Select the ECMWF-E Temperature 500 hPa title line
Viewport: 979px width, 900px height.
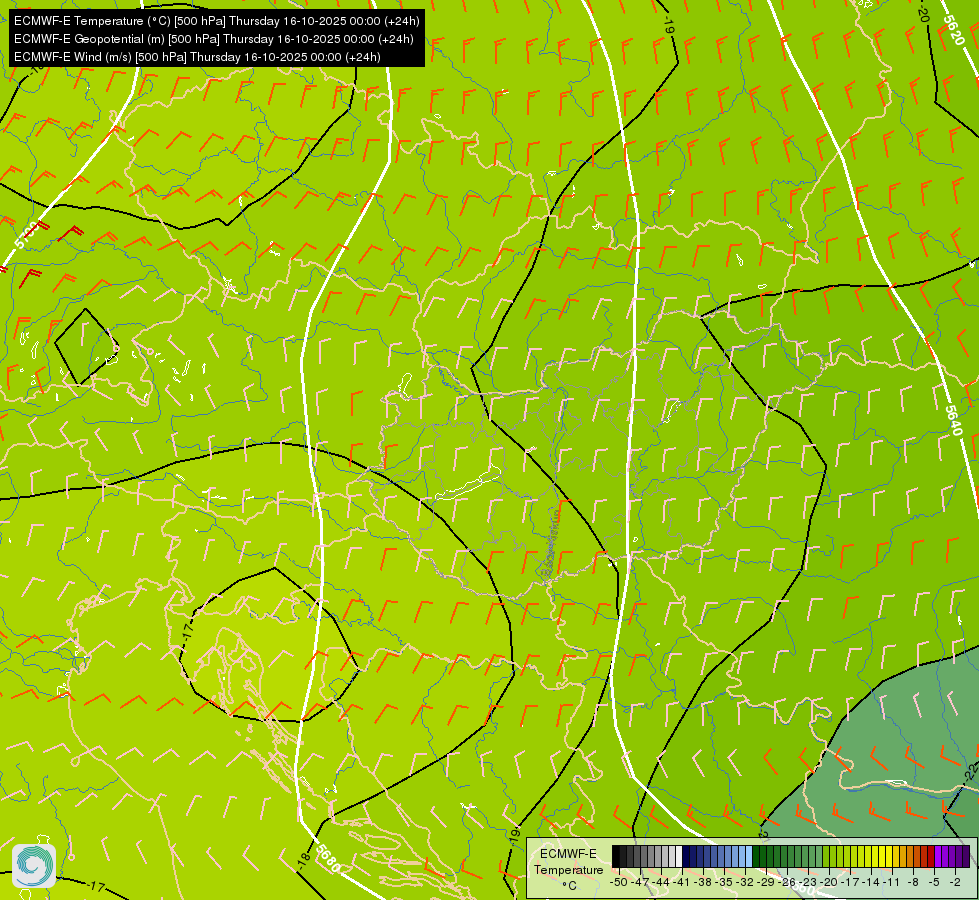217,21
